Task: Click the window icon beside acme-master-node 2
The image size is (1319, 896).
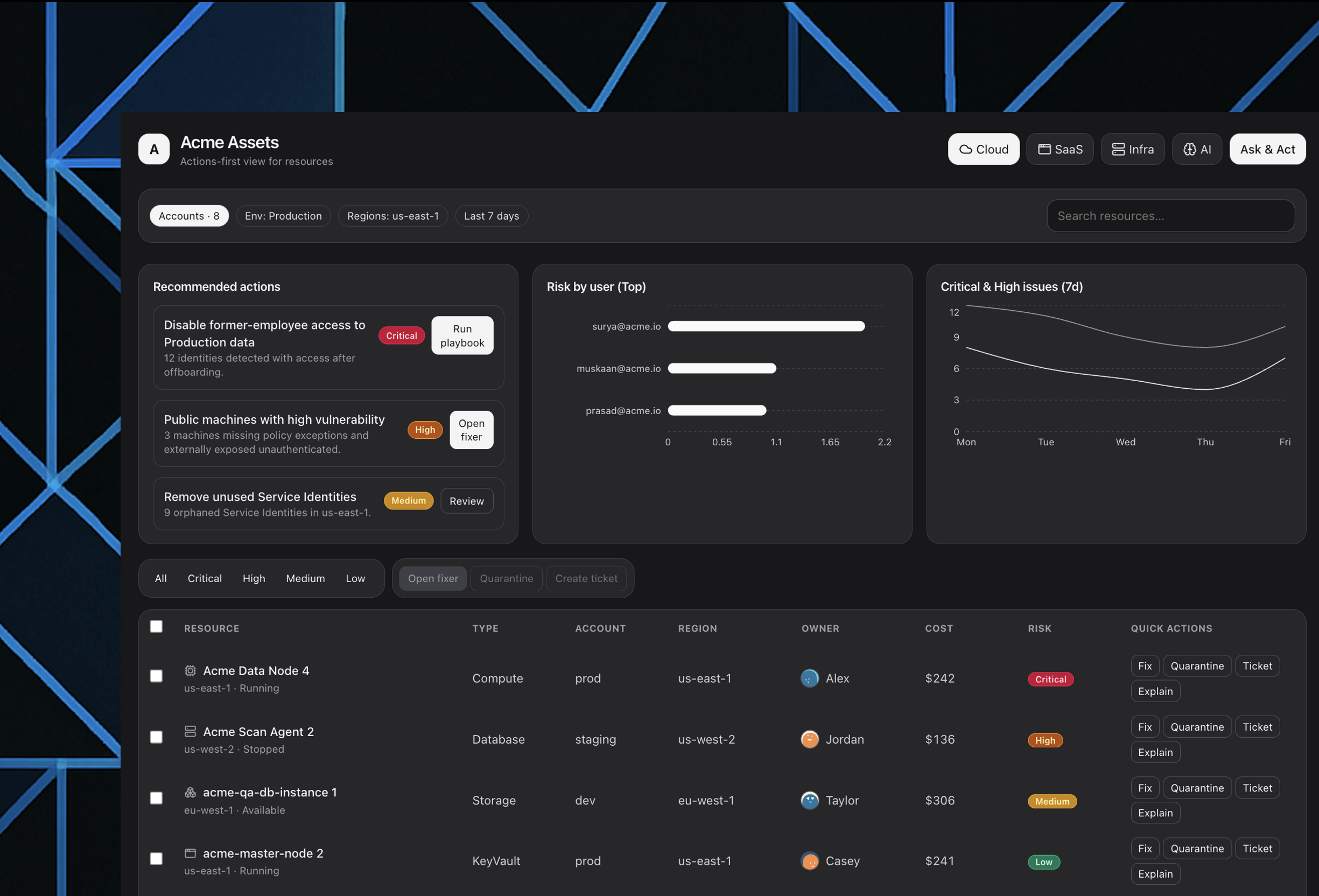Action: 190,853
